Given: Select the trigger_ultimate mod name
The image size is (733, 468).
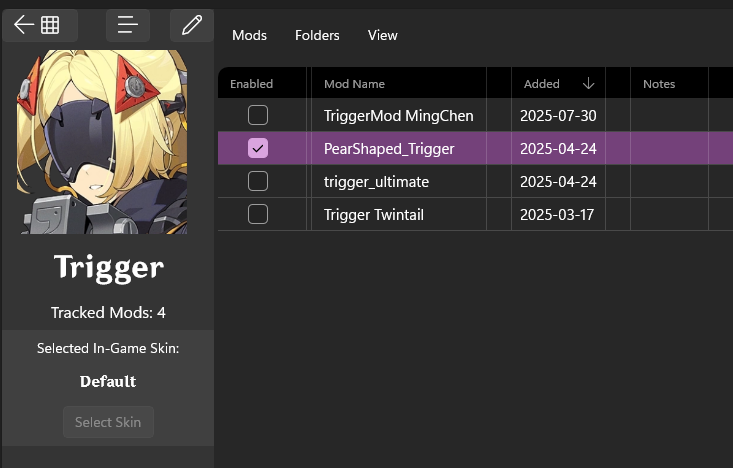Looking at the screenshot, I should click(376, 182).
